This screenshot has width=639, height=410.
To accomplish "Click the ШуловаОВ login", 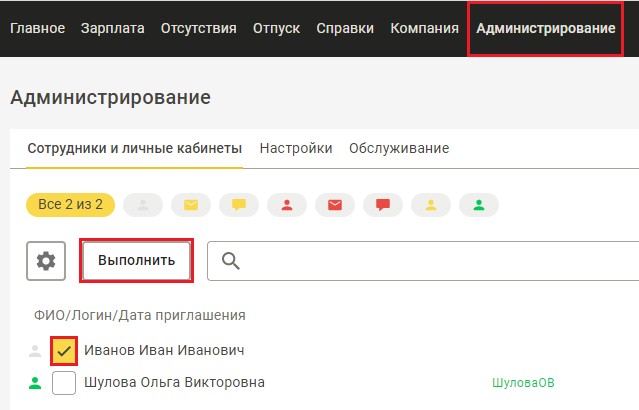I will (523, 383).
